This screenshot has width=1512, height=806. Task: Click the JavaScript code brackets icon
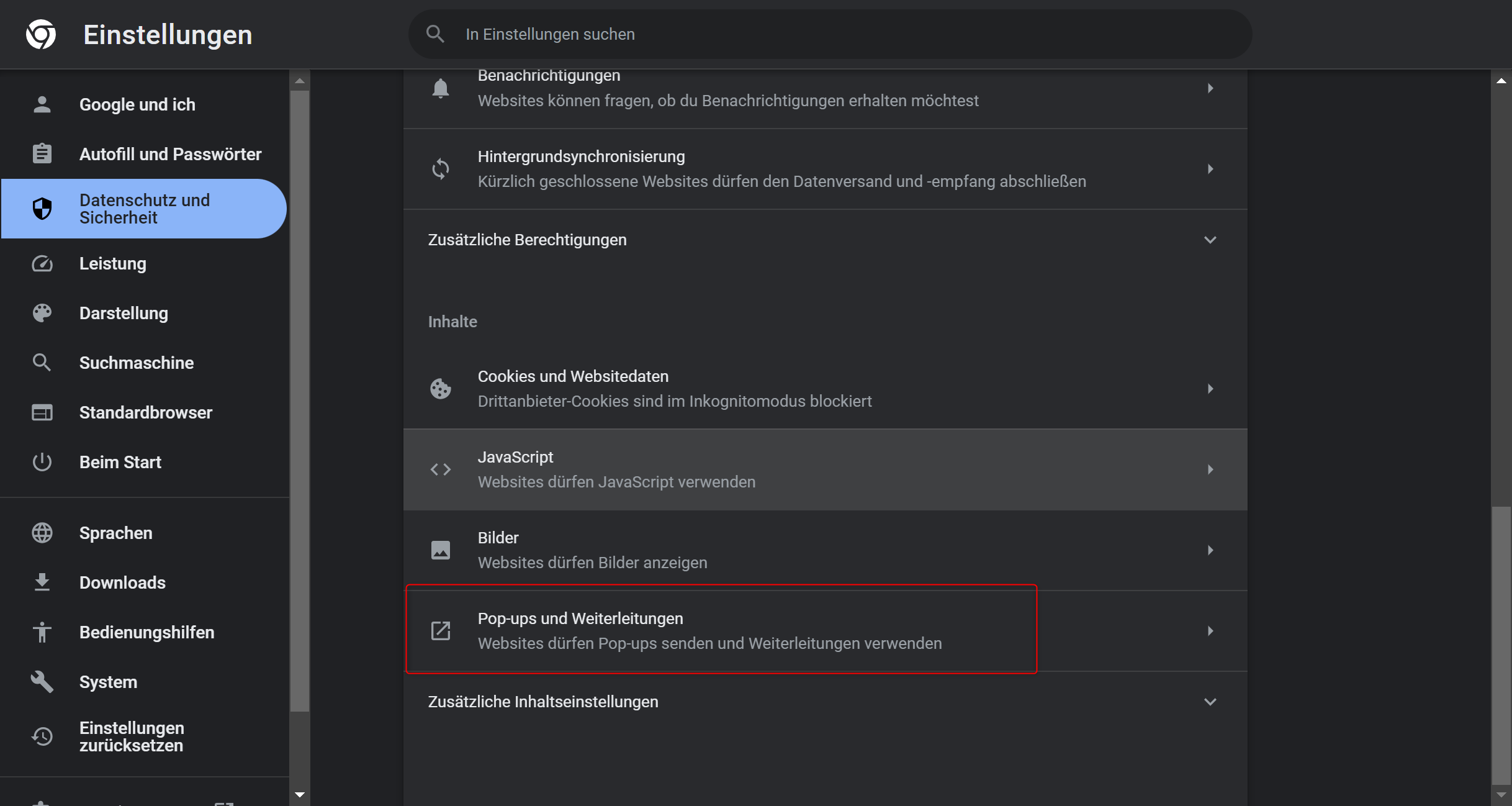[441, 469]
